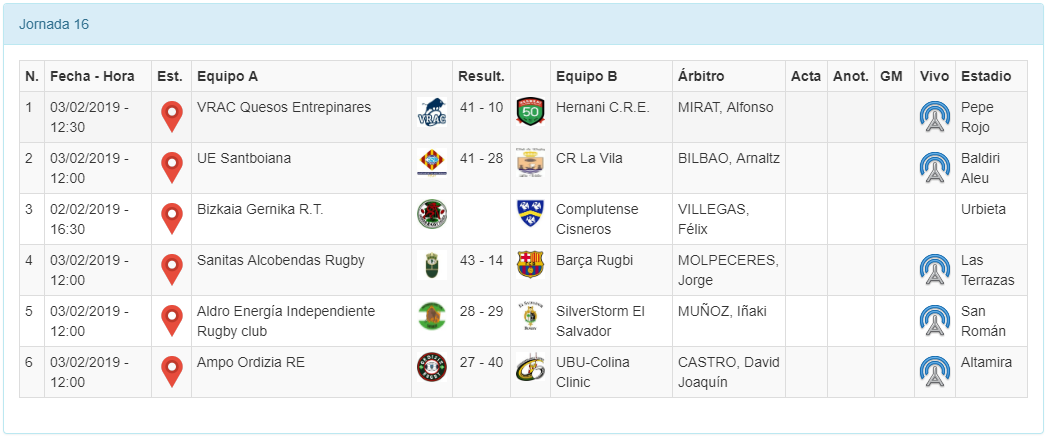The image size is (1047, 438).
Task: Open live broadcast for Las Terrazas match
Action: (x=935, y=269)
